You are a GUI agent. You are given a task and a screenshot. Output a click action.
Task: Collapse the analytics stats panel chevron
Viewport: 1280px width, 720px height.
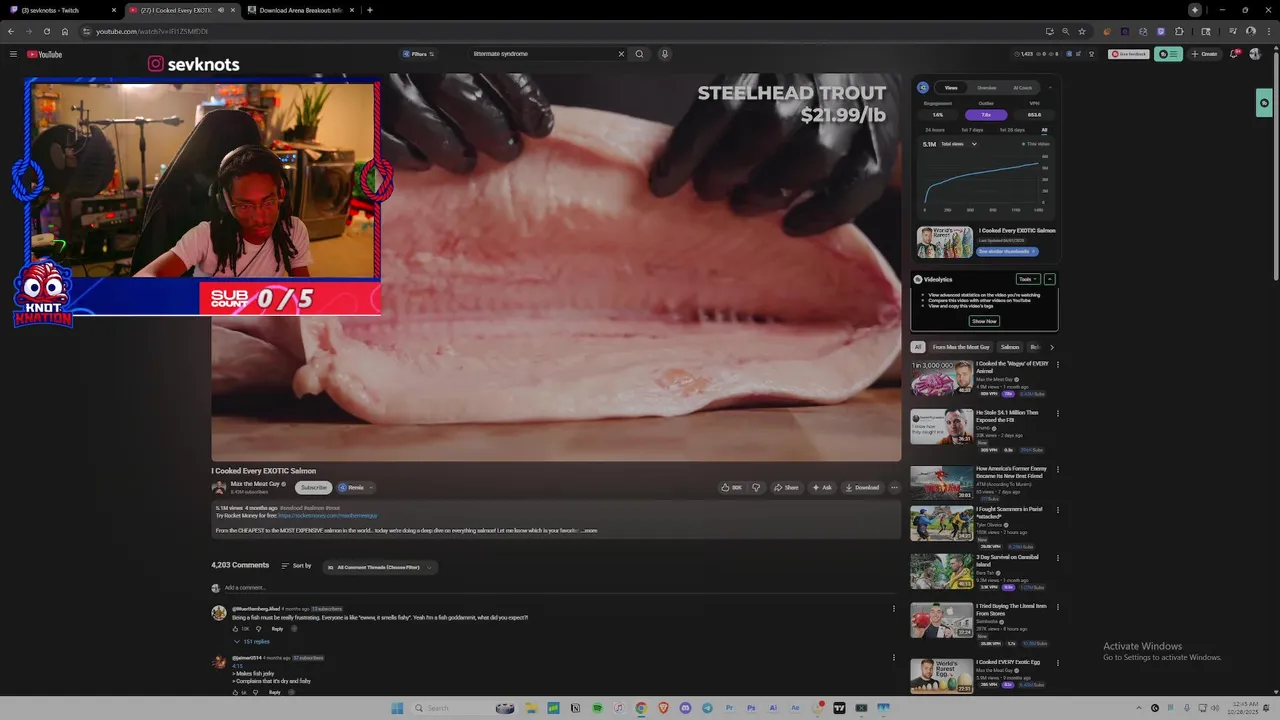coord(1050,88)
